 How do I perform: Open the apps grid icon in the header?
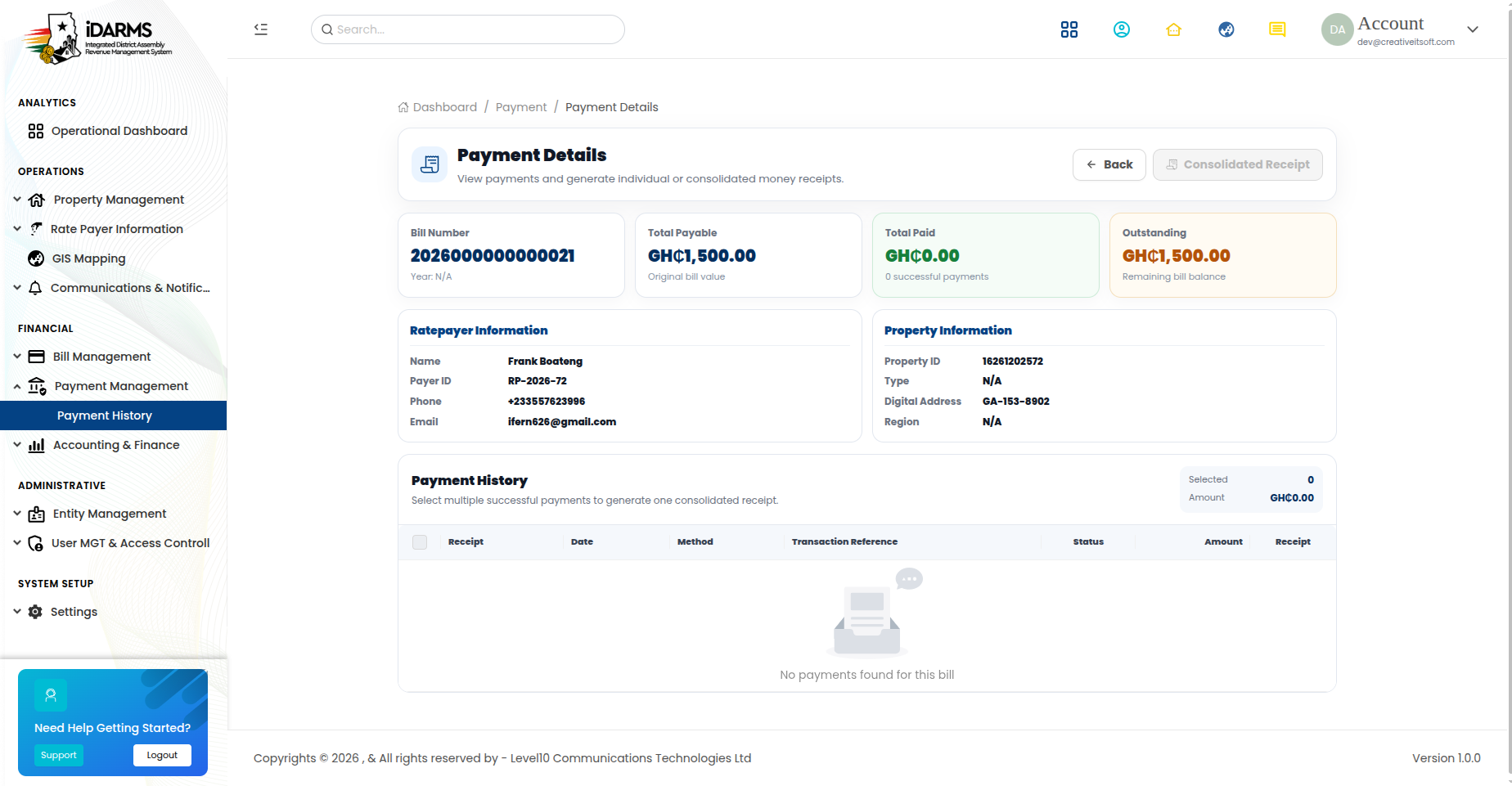pos(1069,29)
